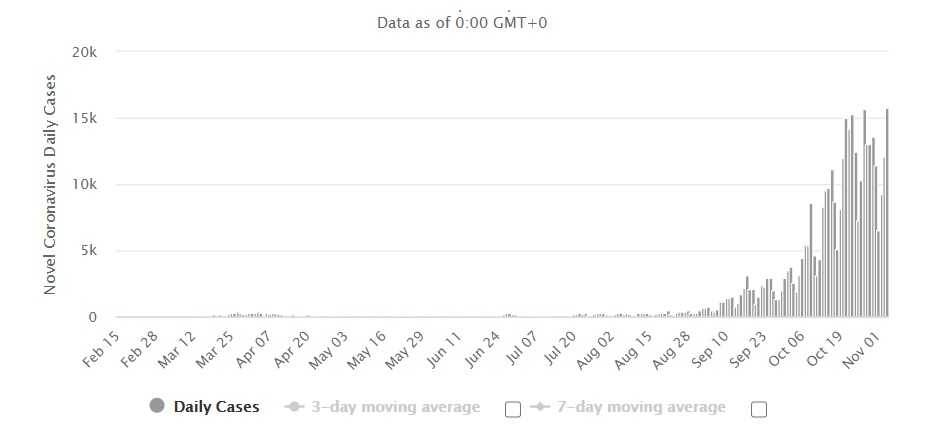Click the 15k y-axis label

coord(84,118)
